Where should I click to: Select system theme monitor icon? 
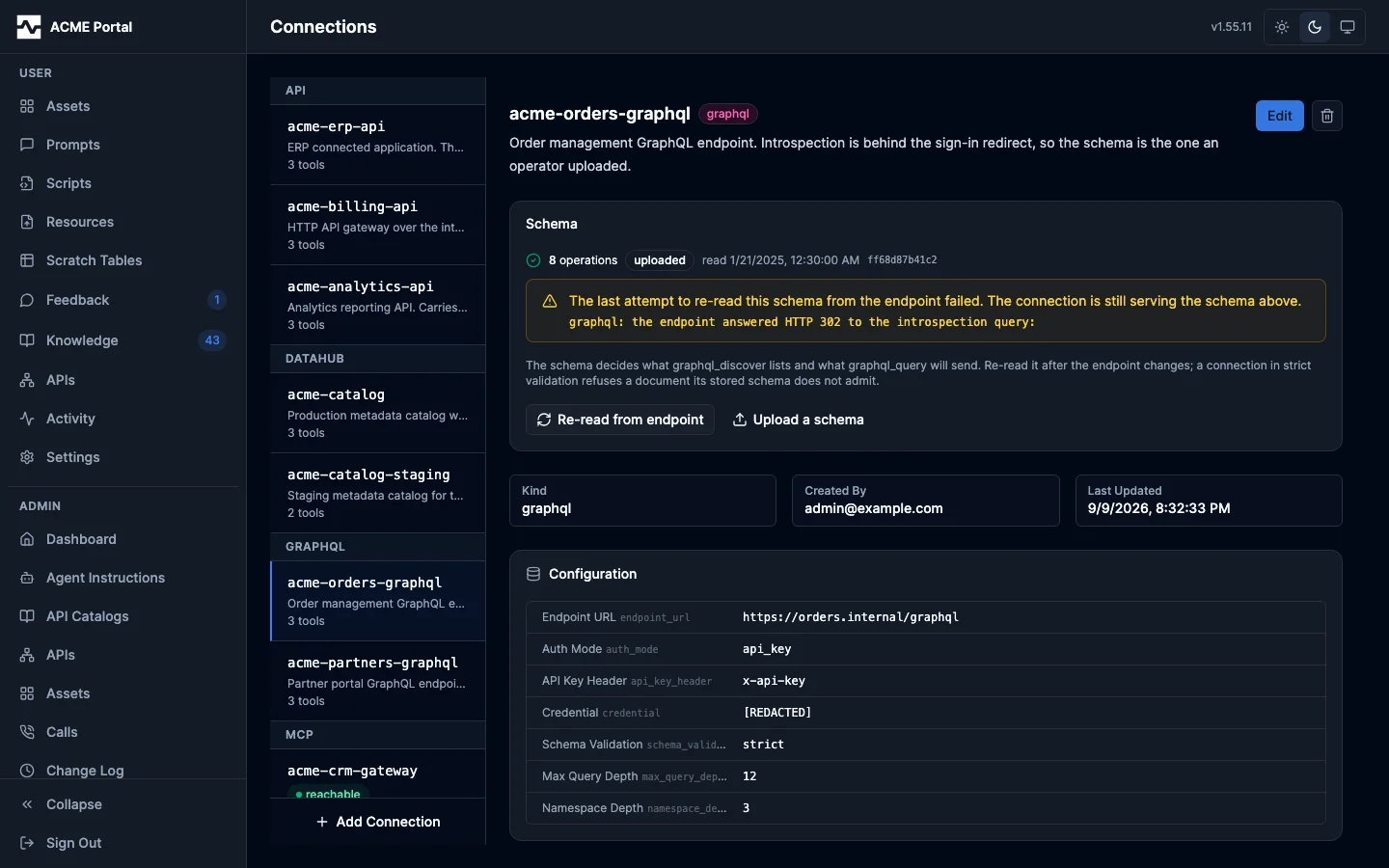1348,27
